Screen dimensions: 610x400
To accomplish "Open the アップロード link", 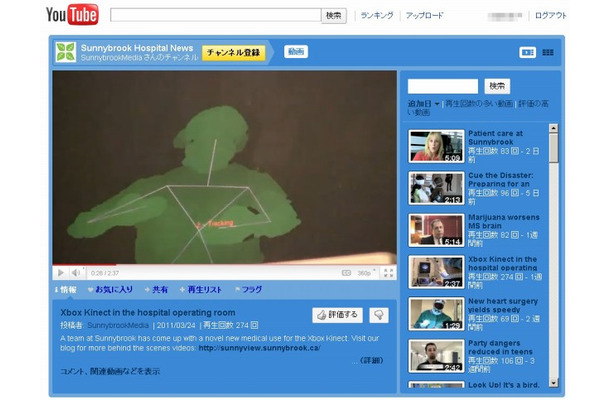I will point(424,16).
